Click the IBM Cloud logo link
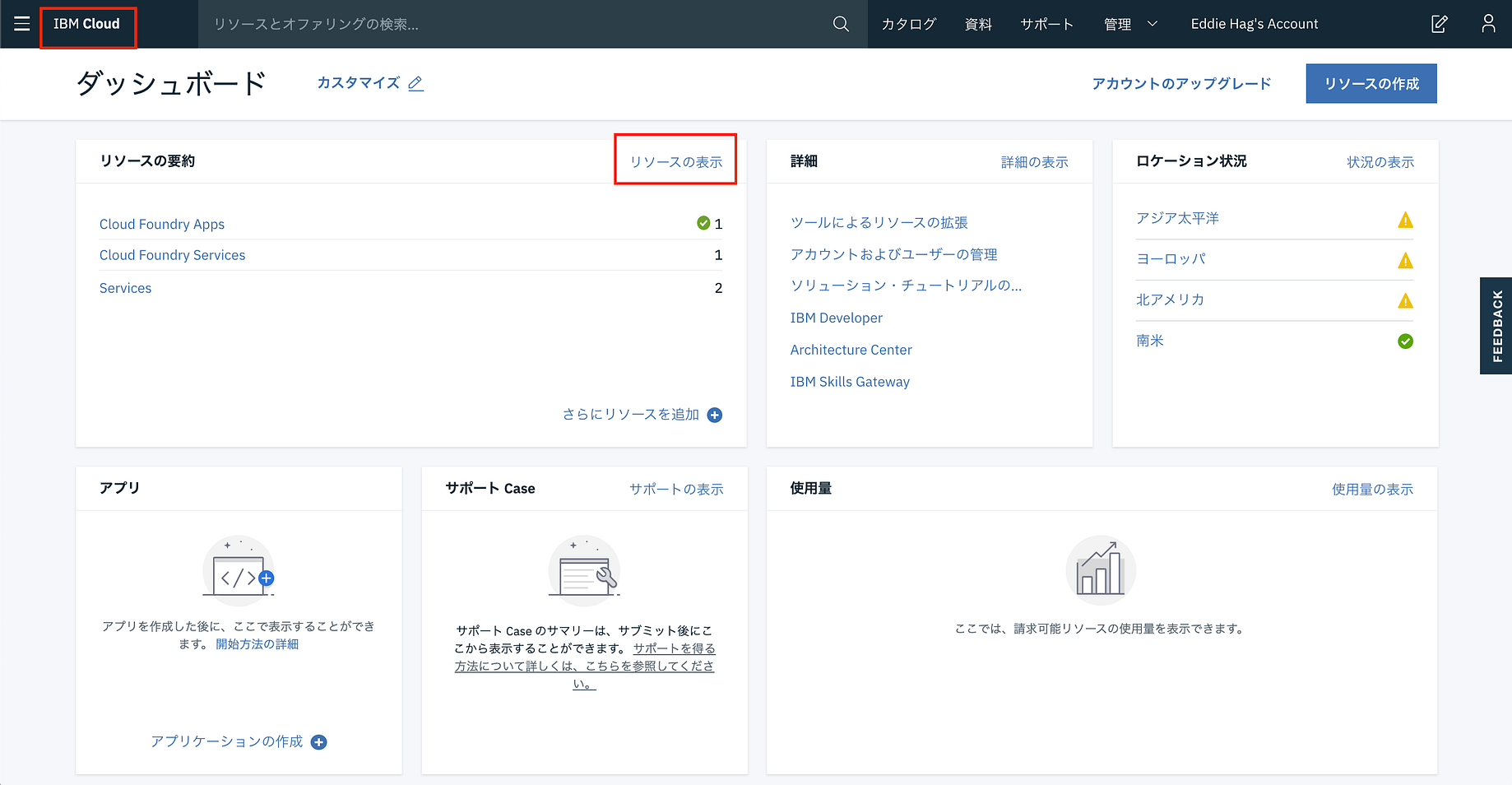This screenshot has width=1512, height=785. pyautogui.click(x=86, y=24)
